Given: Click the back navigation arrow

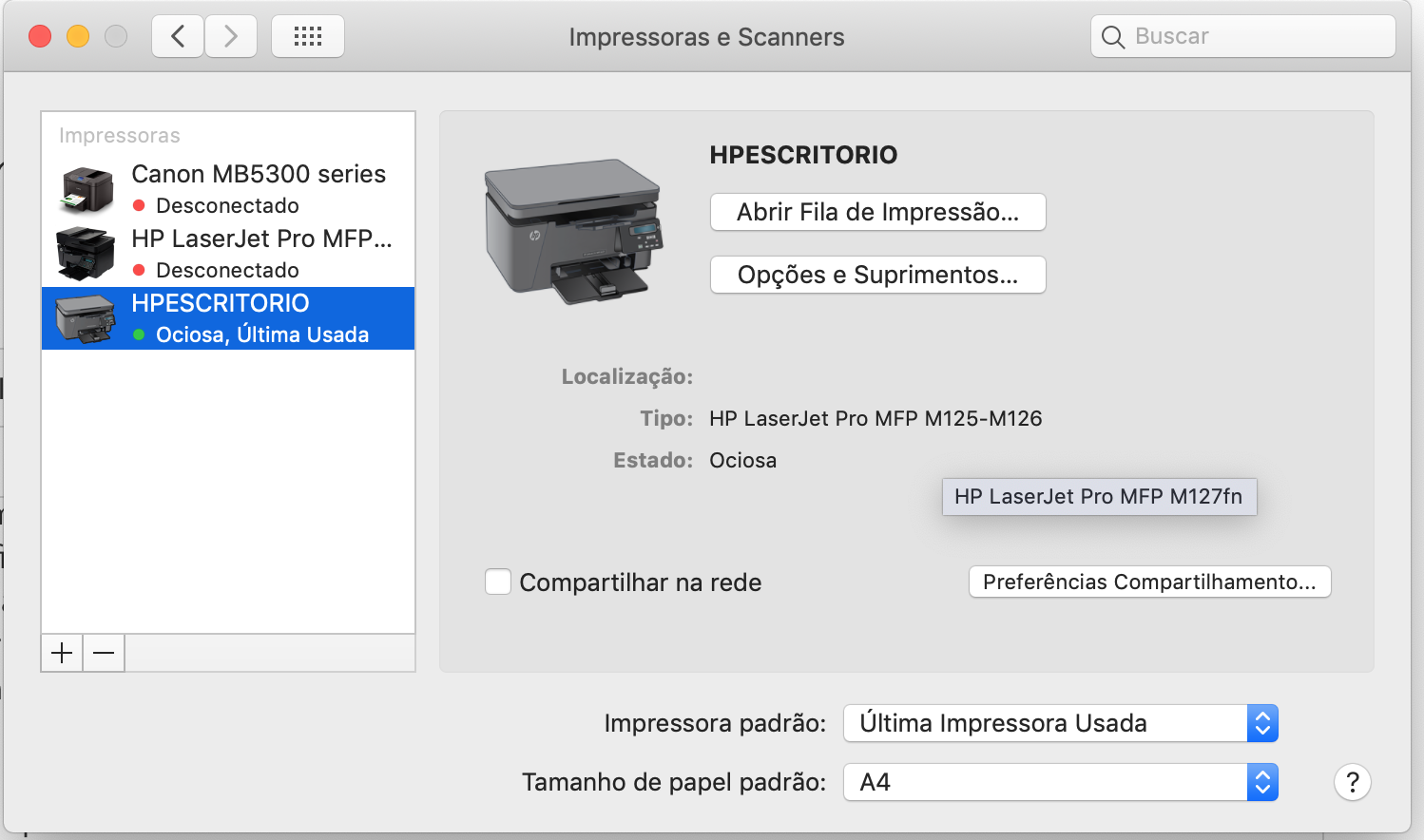Looking at the screenshot, I should coord(178,37).
